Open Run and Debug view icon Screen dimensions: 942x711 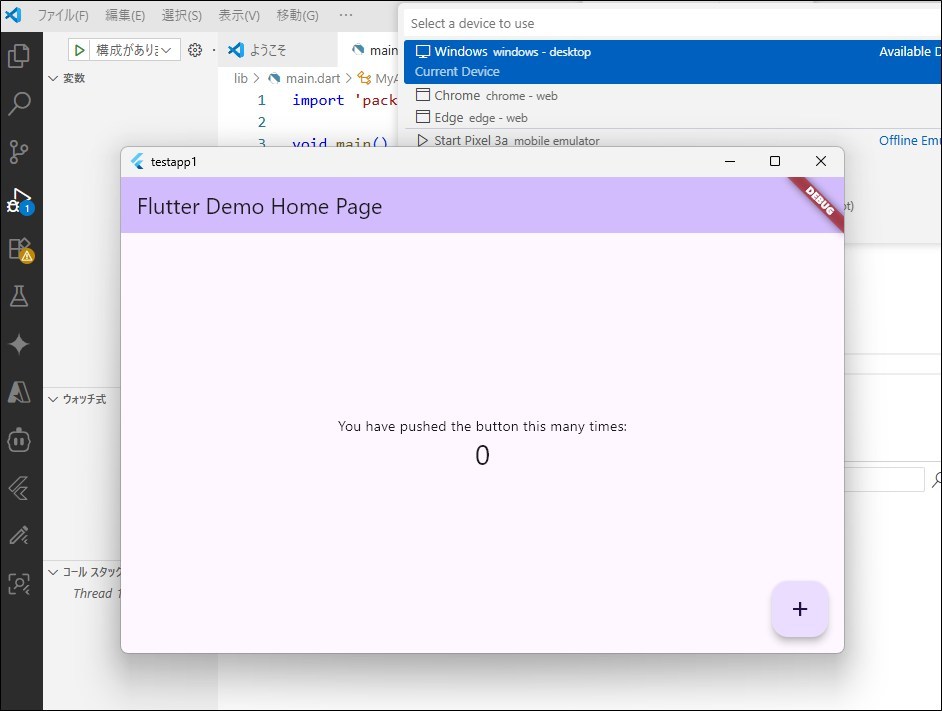coord(19,200)
